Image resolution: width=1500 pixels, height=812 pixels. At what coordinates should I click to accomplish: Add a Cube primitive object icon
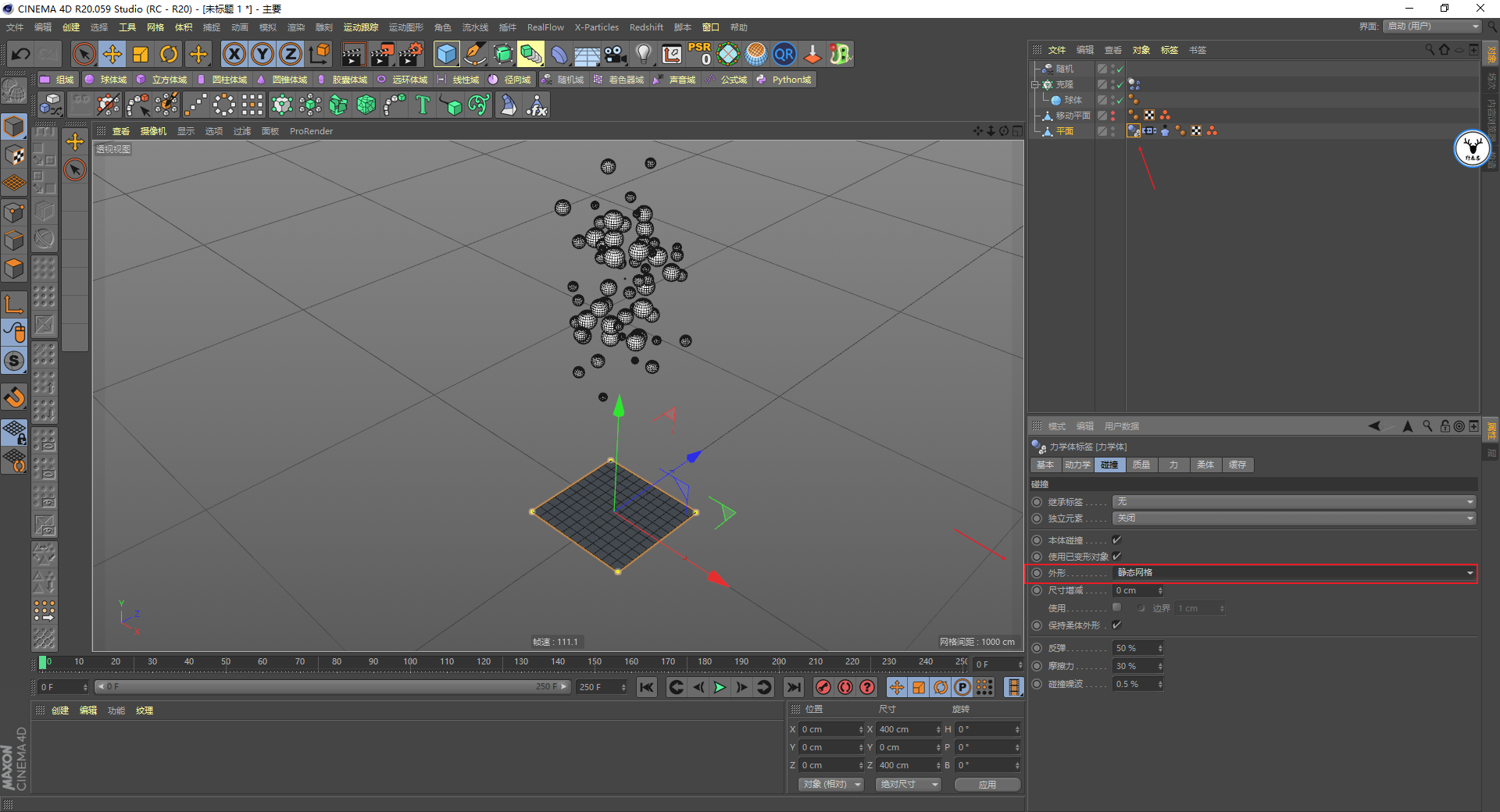(x=446, y=54)
